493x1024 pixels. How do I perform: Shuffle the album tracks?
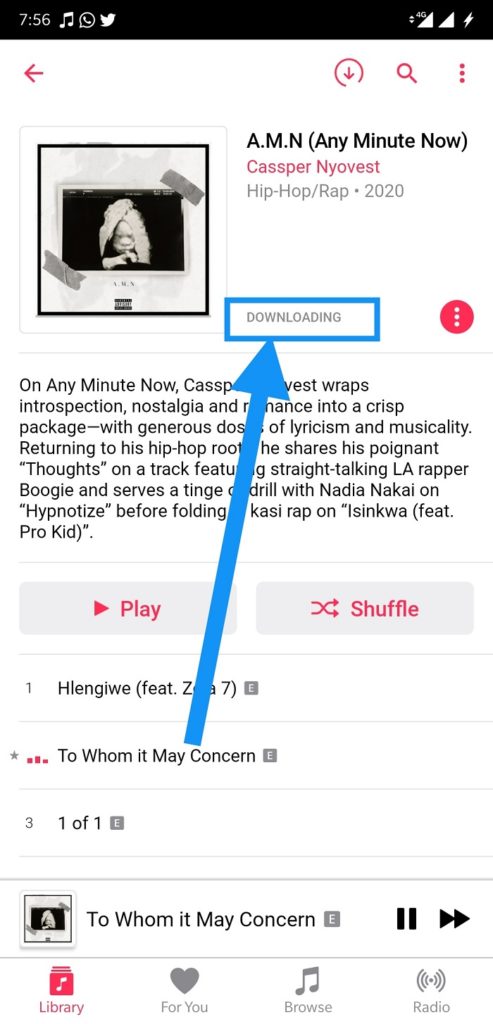[x=364, y=609]
